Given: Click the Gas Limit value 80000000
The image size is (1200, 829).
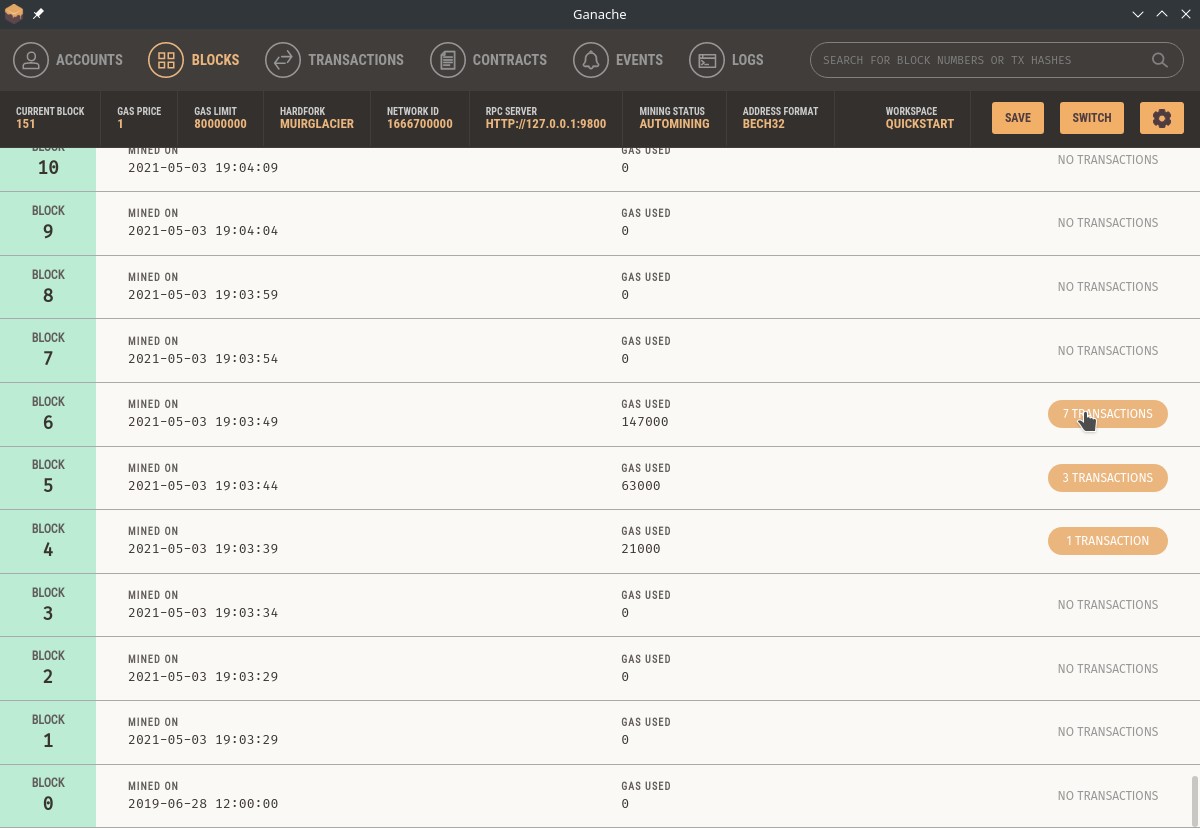Looking at the screenshot, I should pos(220,124).
